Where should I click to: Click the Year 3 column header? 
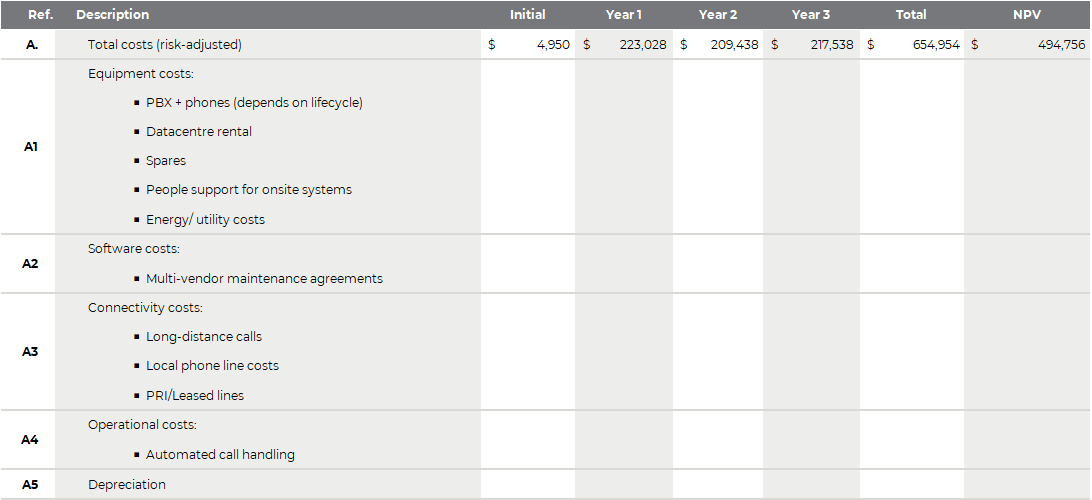[811, 15]
